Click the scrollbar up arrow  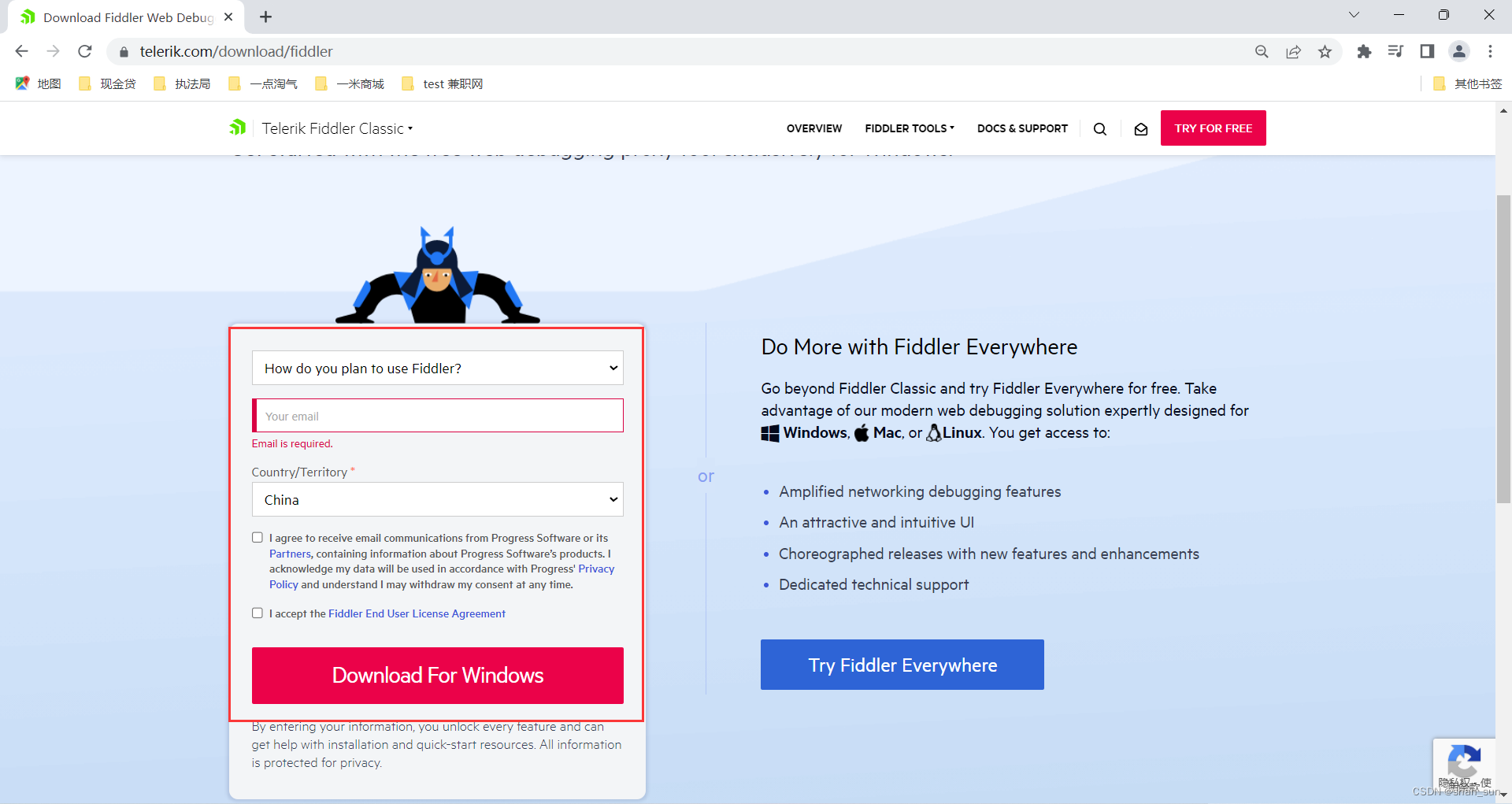(x=1503, y=110)
